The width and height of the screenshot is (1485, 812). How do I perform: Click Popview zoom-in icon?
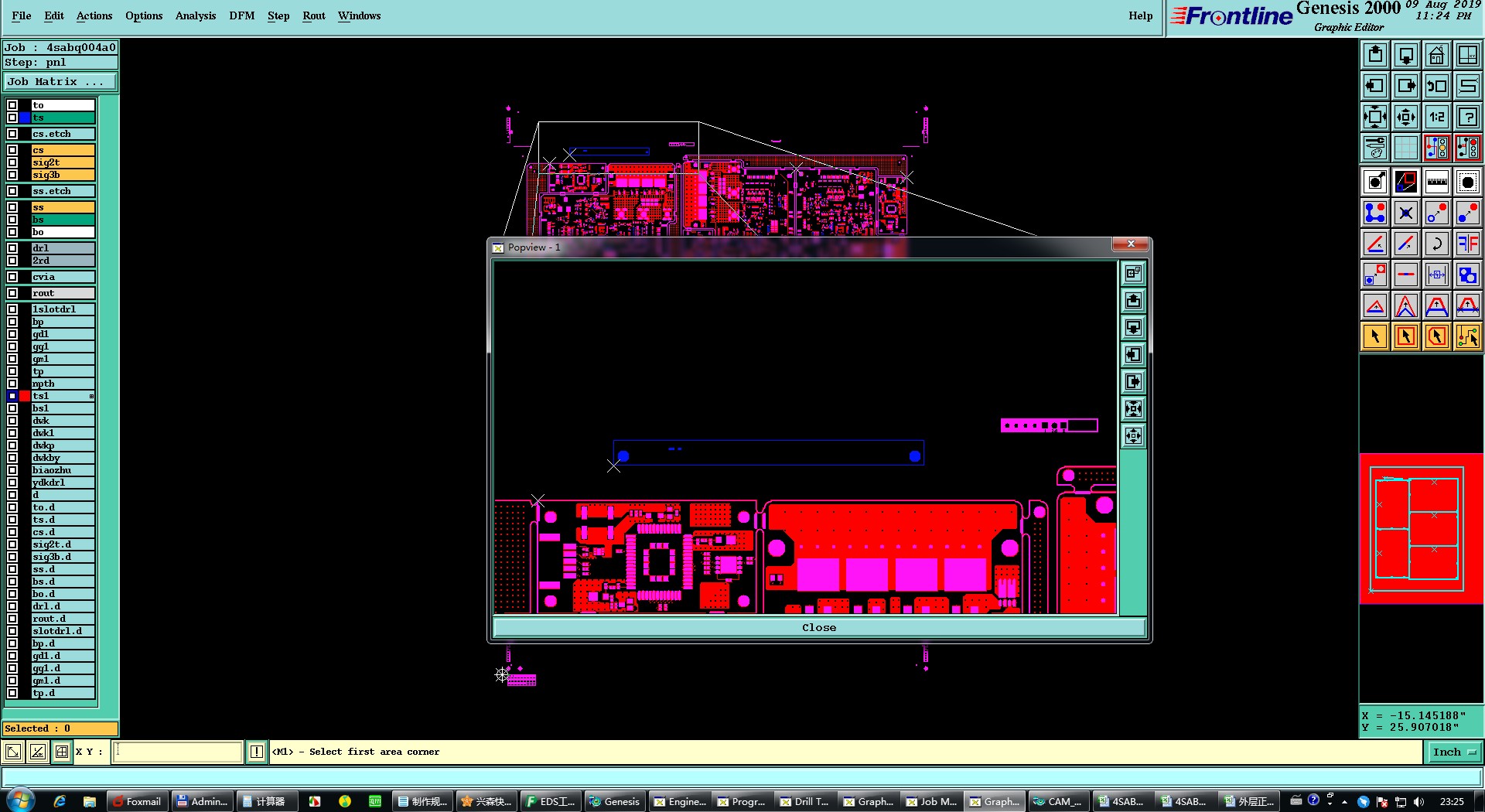pyautogui.click(x=1133, y=409)
